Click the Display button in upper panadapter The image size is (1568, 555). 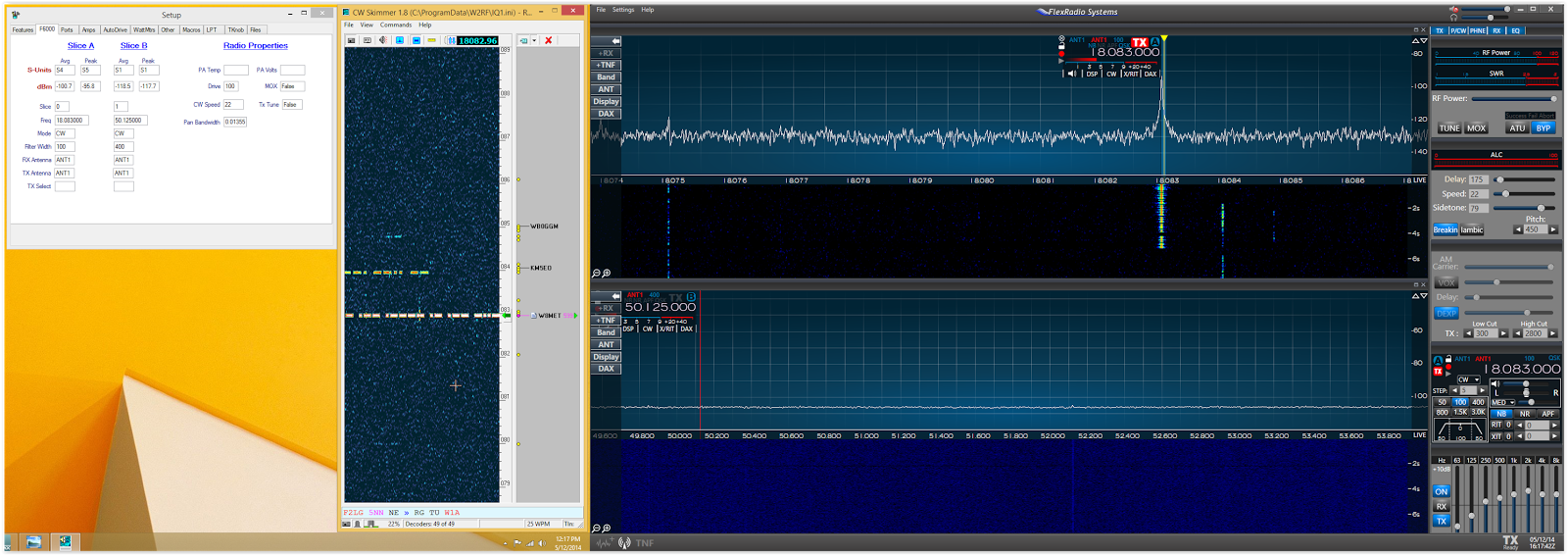click(607, 102)
